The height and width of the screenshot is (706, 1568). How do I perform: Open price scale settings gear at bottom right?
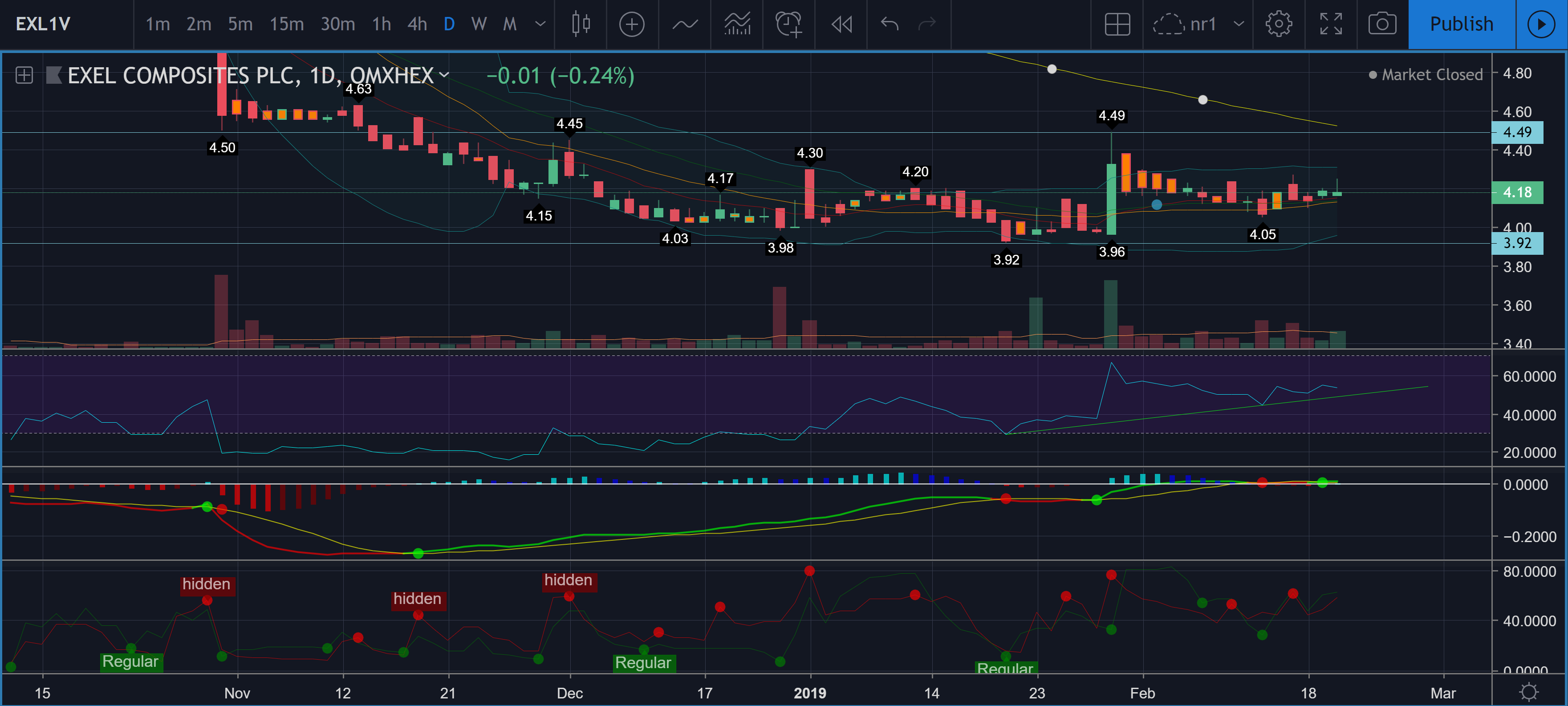[x=1528, y=692]
